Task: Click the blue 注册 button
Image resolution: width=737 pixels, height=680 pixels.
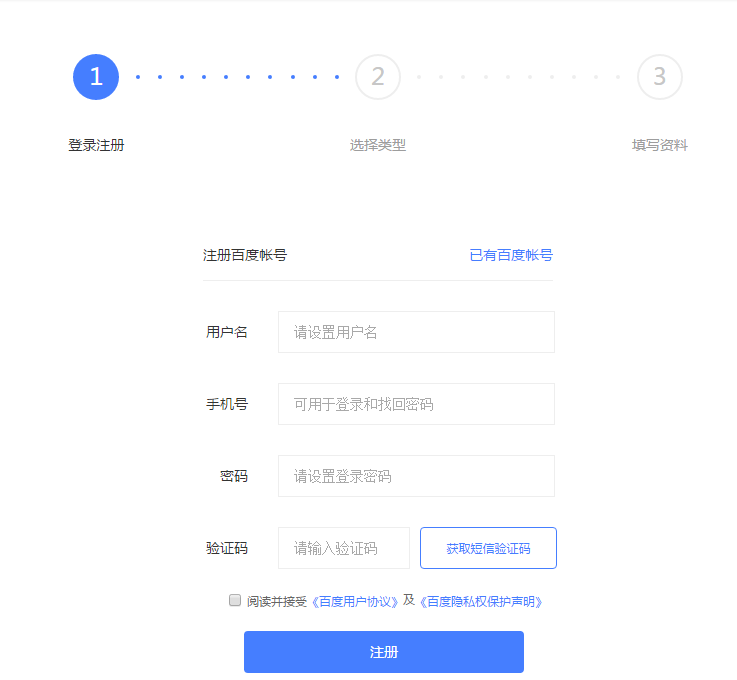Action: point(384,652)
